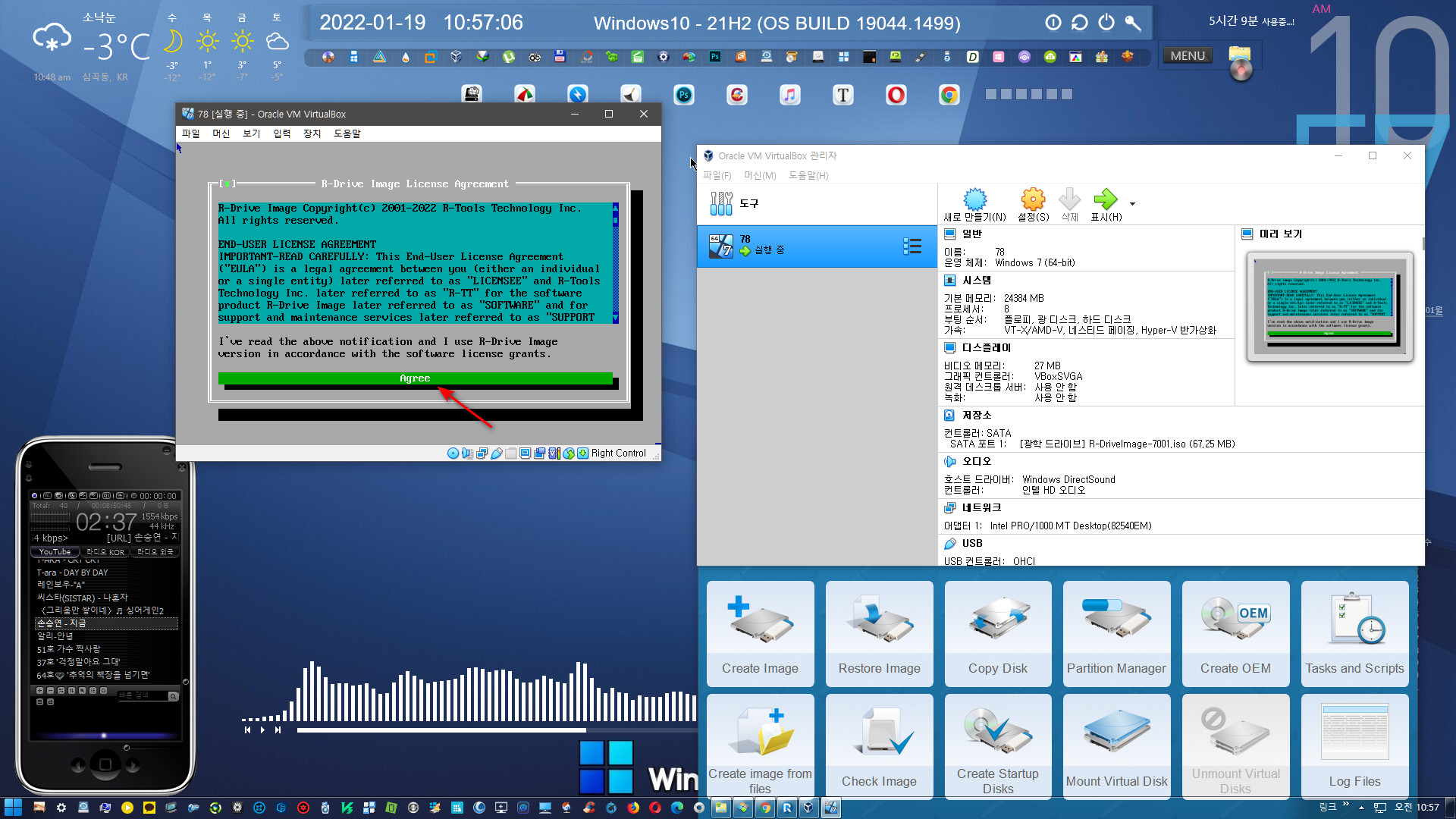Screen dimensions: 1456x819
Task: Click 새로 만들기 (New) in VirtualBox Manager
Action: 975,205
